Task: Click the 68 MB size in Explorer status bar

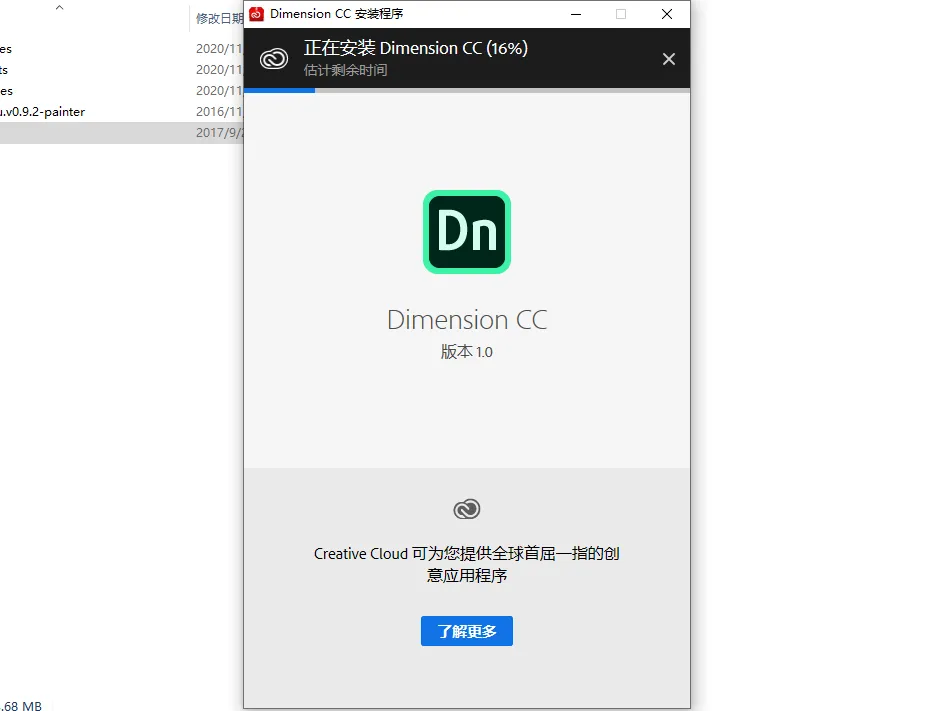Action: pyautogui.click(x=21, y=706)
